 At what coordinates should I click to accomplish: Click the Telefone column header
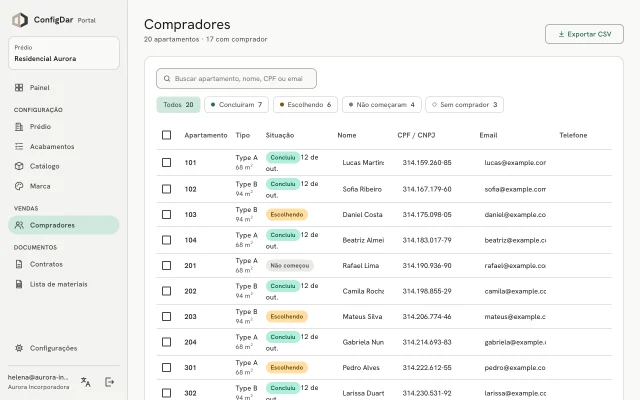pyautogui.click(x=573, y=135)
